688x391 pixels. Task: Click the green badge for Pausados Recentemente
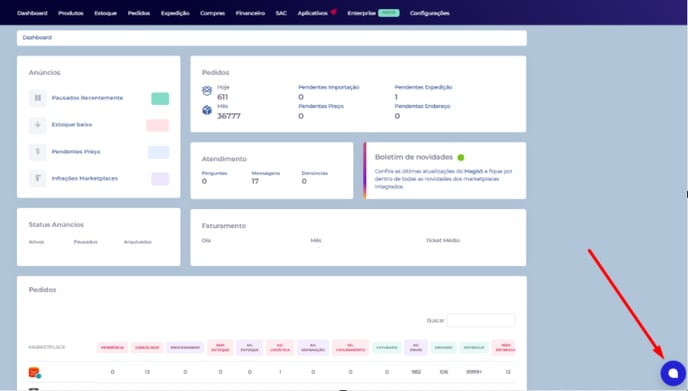pyautogui.click(x=160, y=99)
